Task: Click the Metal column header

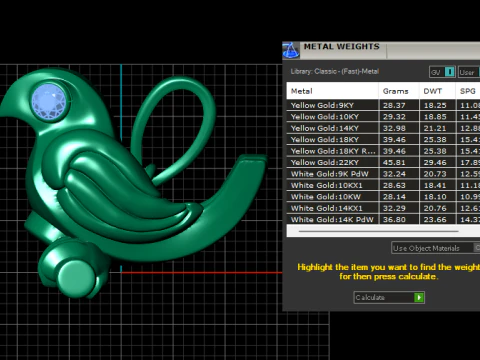Action: tap(332, 91)
